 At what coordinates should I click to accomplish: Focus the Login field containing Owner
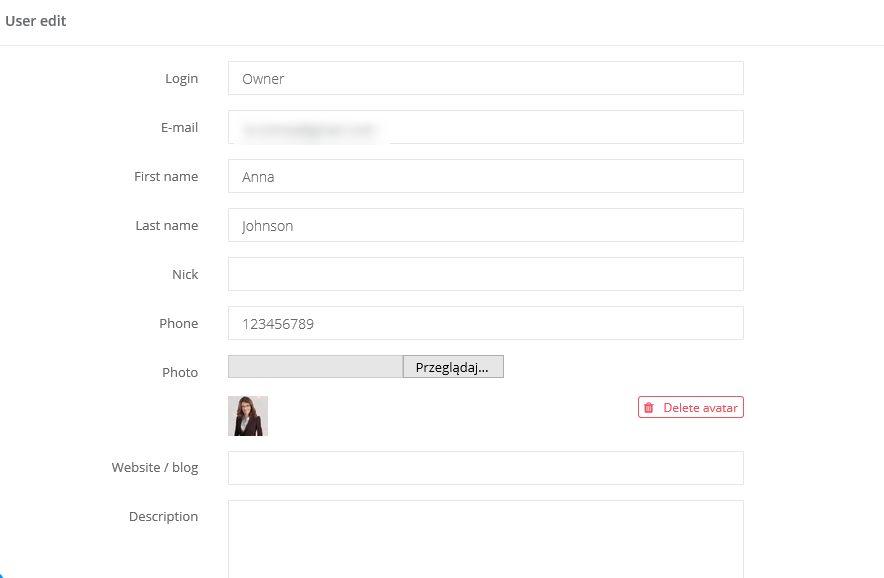pos(485,78)
